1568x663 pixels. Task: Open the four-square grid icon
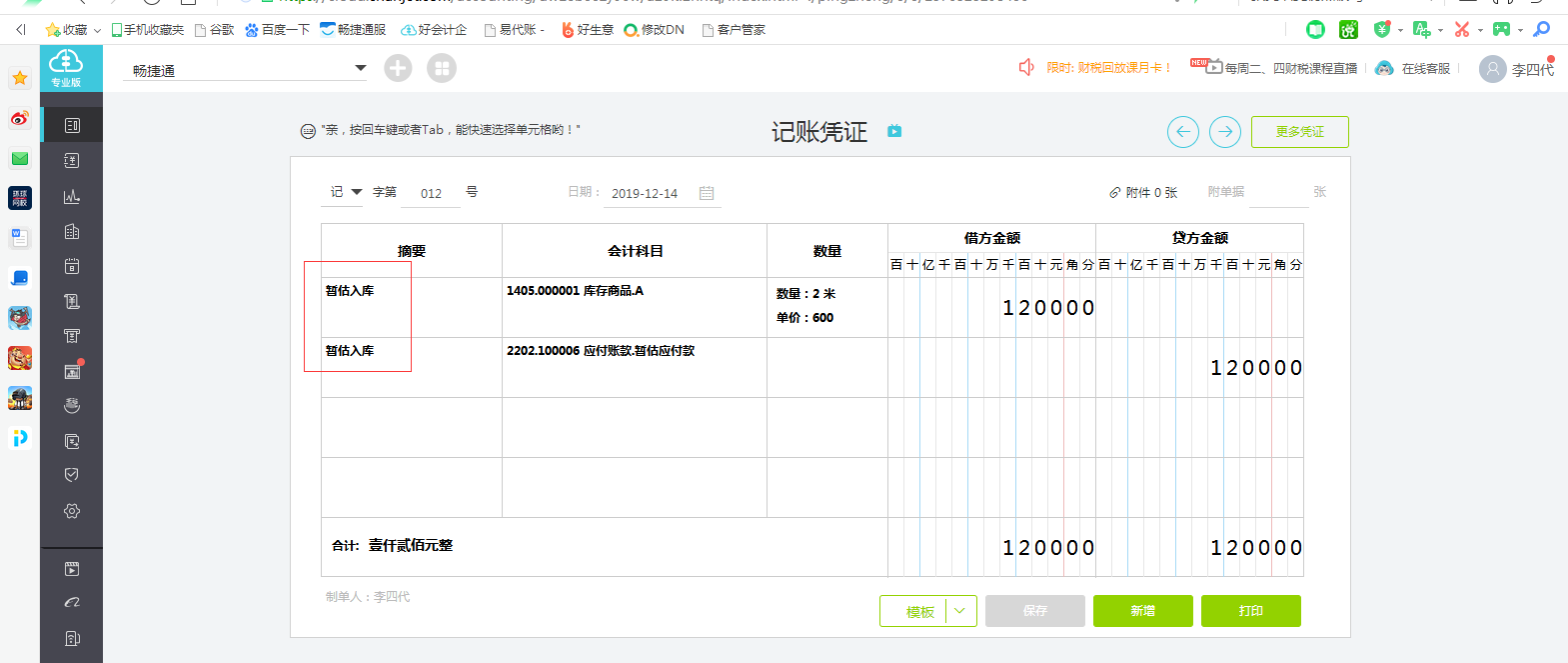(442, 68)
